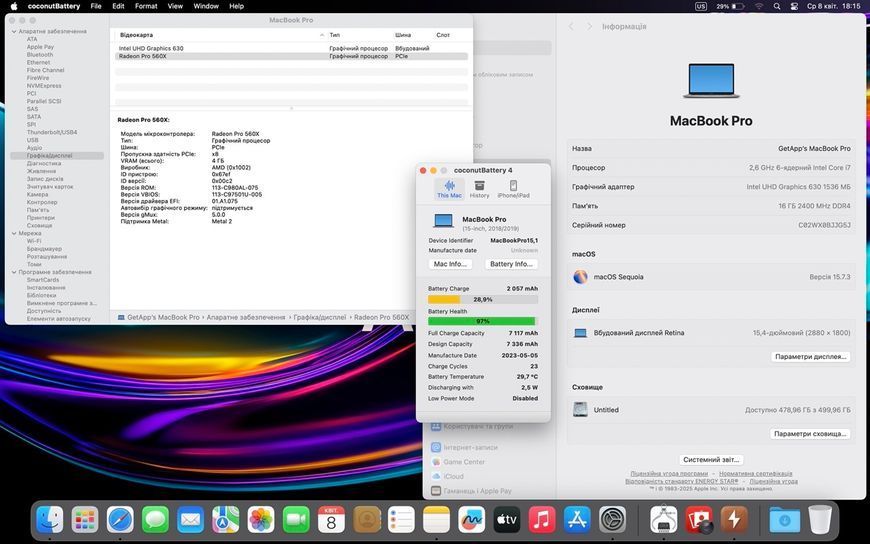The width and height of the screenshot is (870, 544).
Task: Open Spotlight search in the menu bar
Action: tap(777, 6)
